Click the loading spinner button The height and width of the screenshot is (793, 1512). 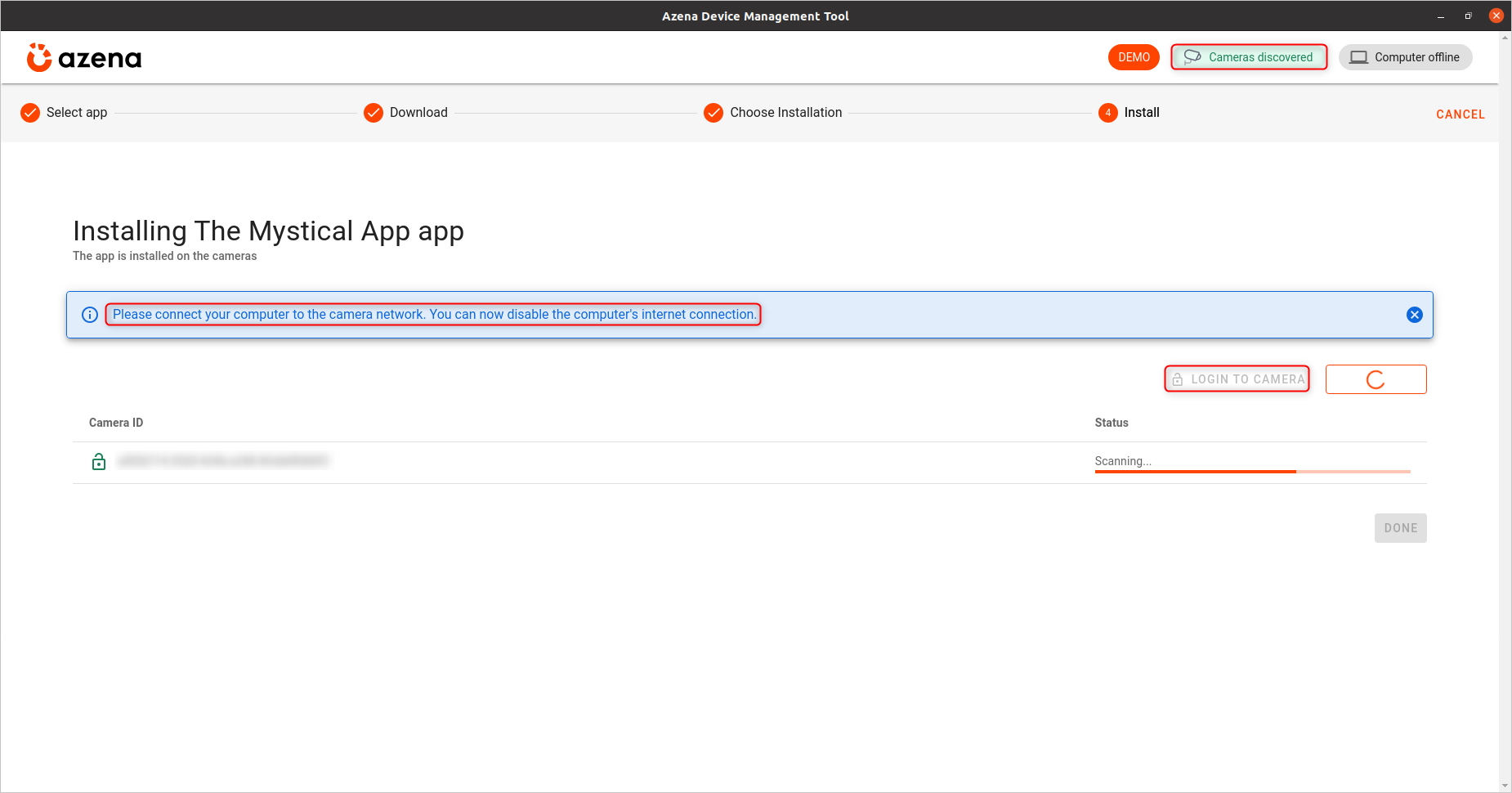tap(1376, 379)
